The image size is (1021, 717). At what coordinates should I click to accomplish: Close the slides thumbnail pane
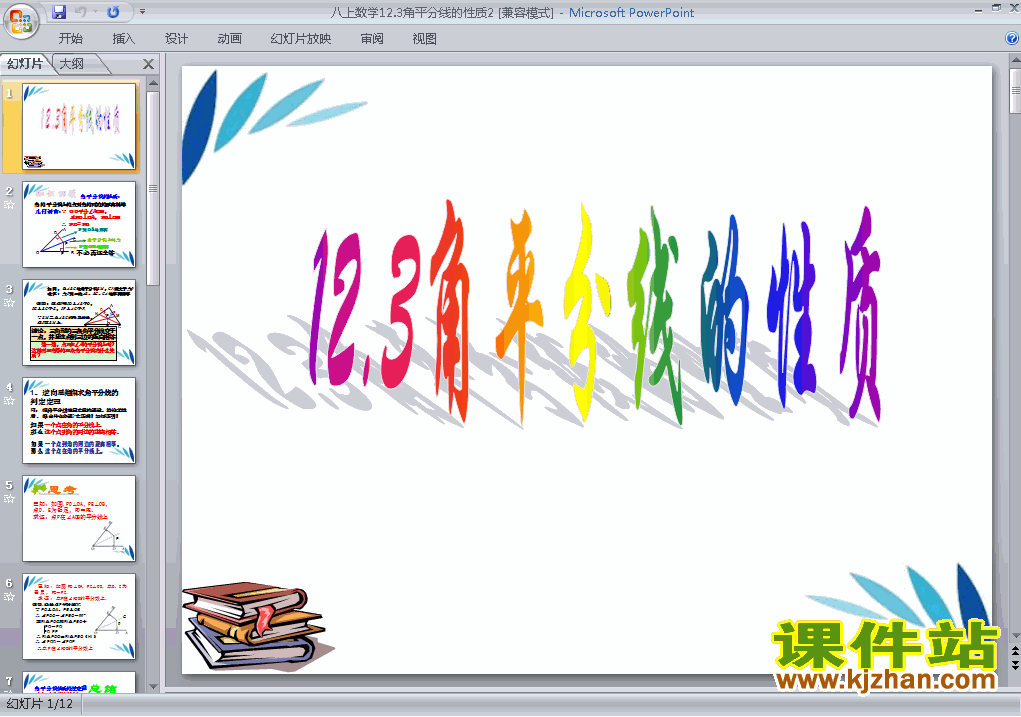coord(148,64)
